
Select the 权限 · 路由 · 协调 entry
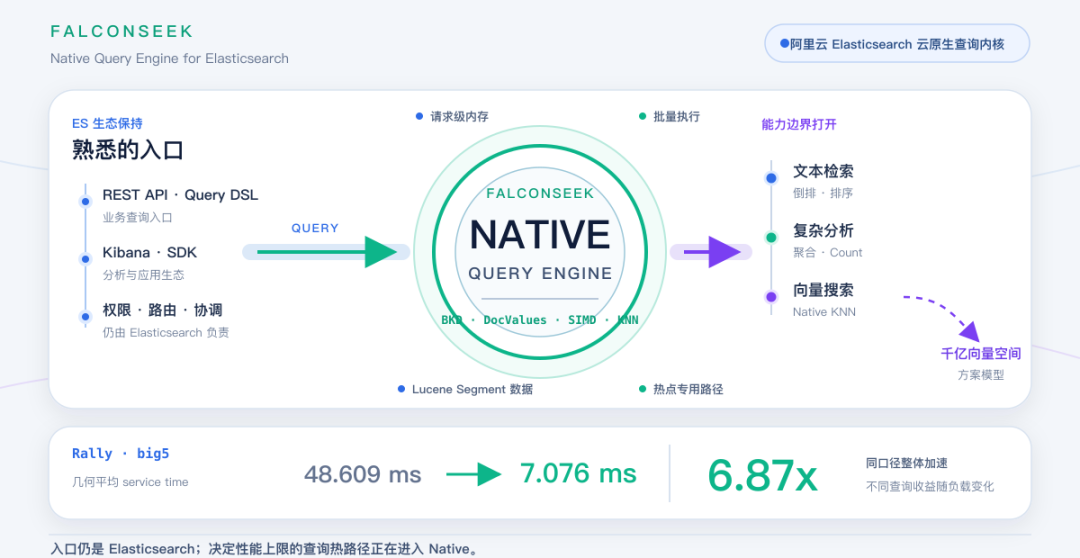163,311
